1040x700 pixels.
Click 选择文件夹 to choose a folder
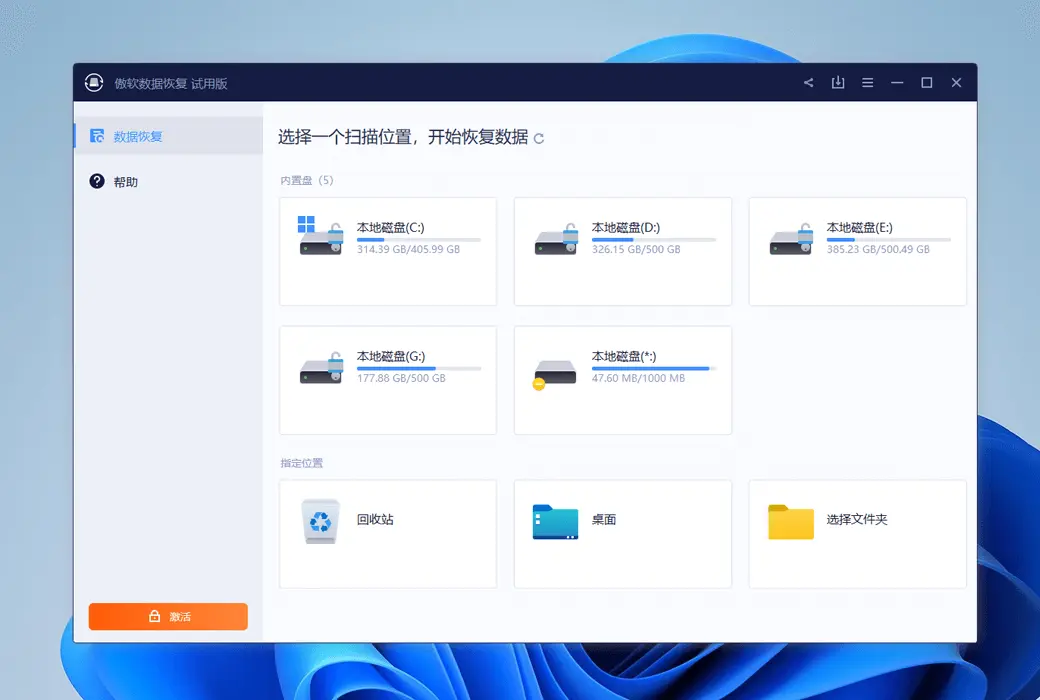(857, 520)
